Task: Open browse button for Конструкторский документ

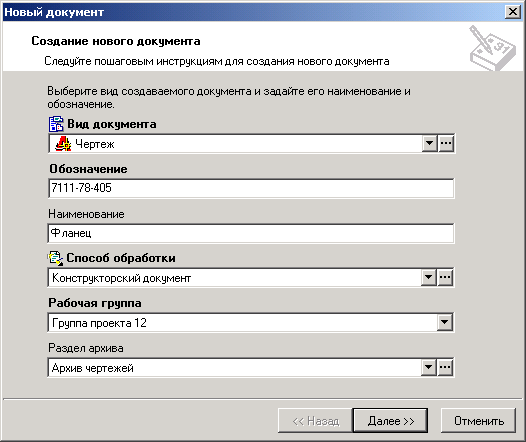Action: [445, 277]
